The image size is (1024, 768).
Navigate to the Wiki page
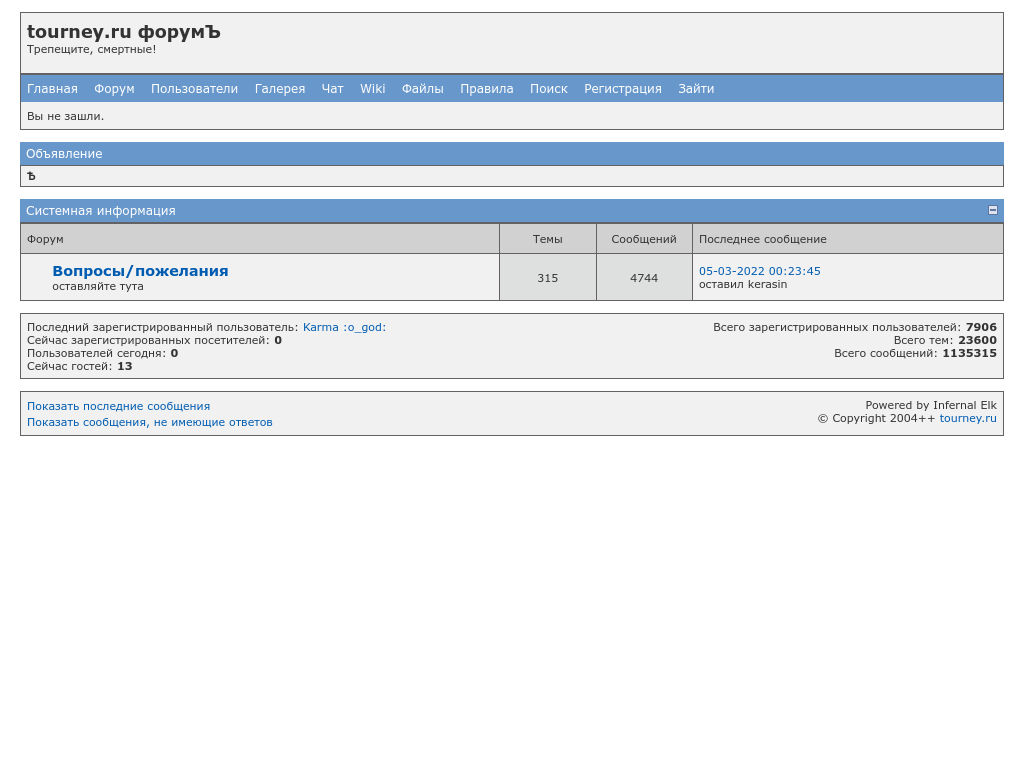[372, 89]
